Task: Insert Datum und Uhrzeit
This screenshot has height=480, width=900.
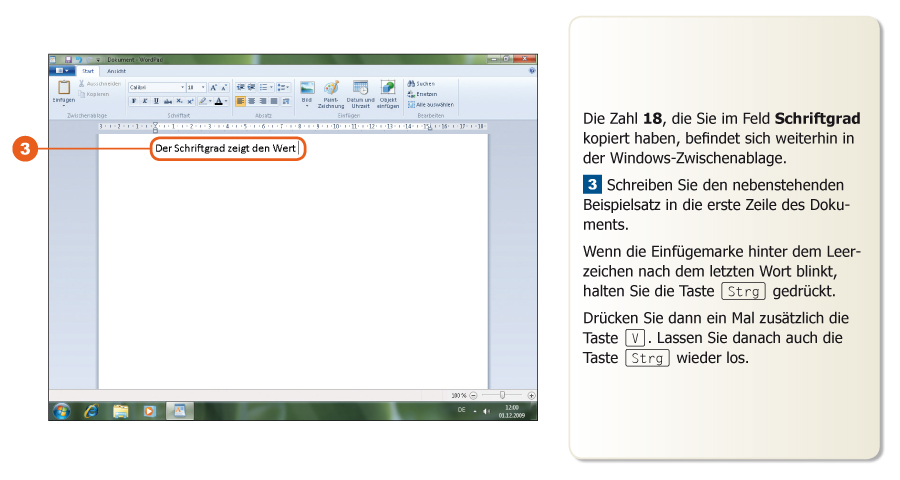Action: tap(360, 89)
